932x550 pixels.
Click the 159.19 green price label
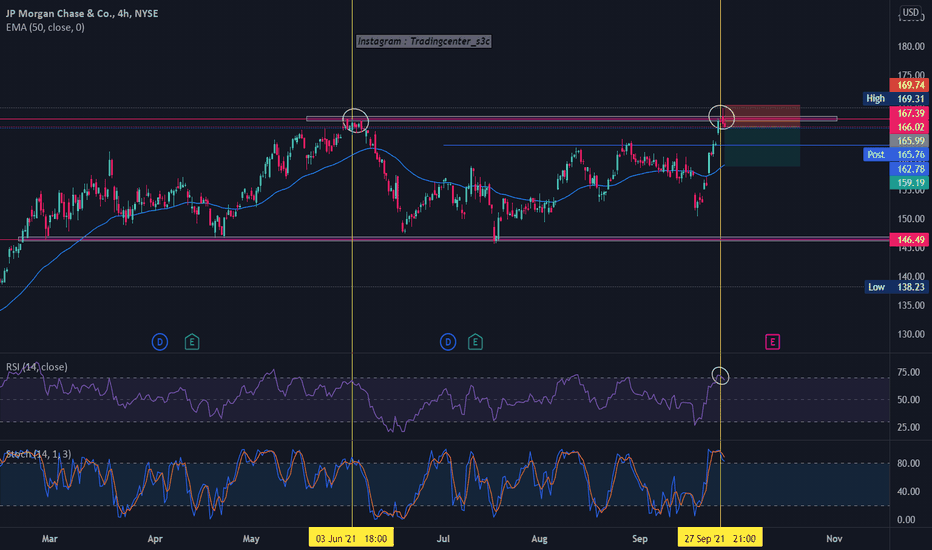pyautogui.click(x=909, y=183)
